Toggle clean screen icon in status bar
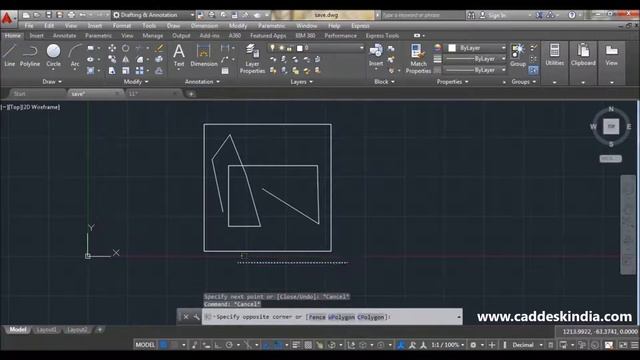640x360 pixels. point(623,345)
